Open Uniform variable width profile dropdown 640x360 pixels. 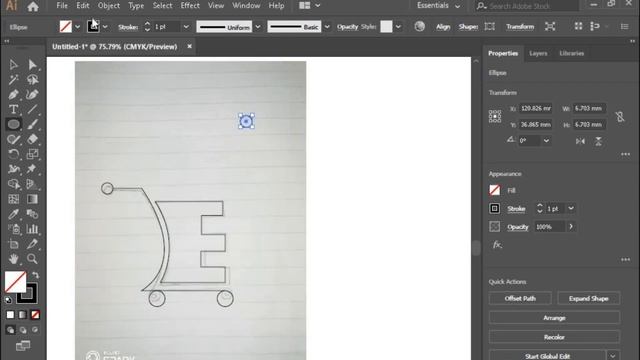[x=258, y=27]
